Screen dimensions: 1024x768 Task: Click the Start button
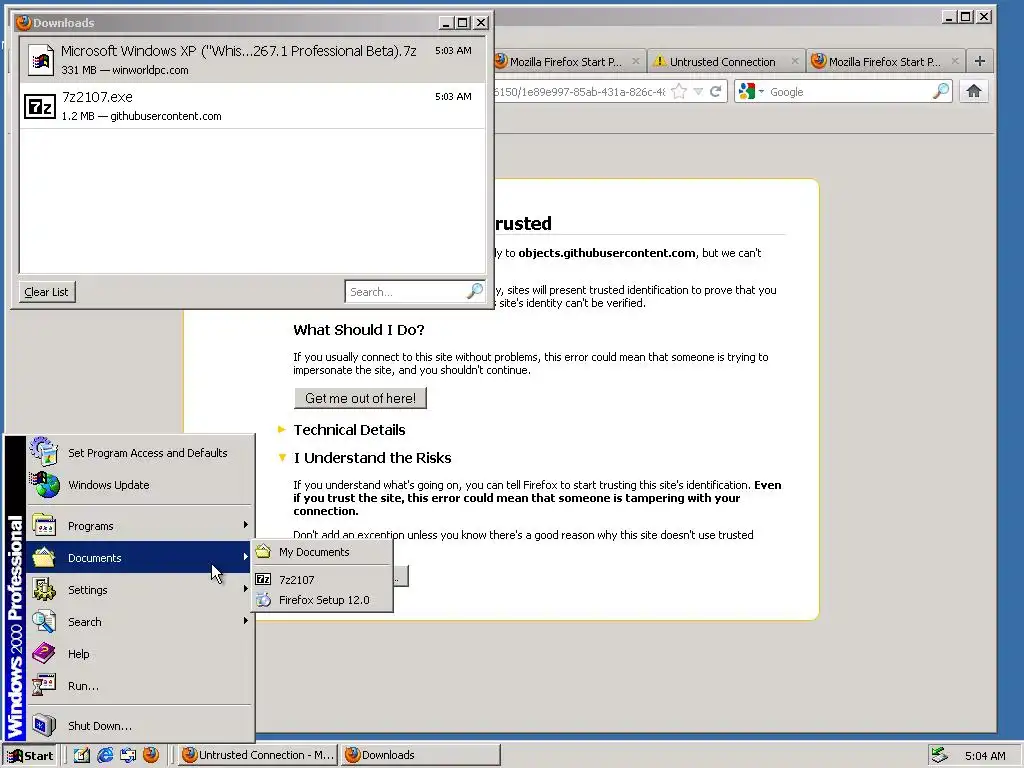[31, 755]
